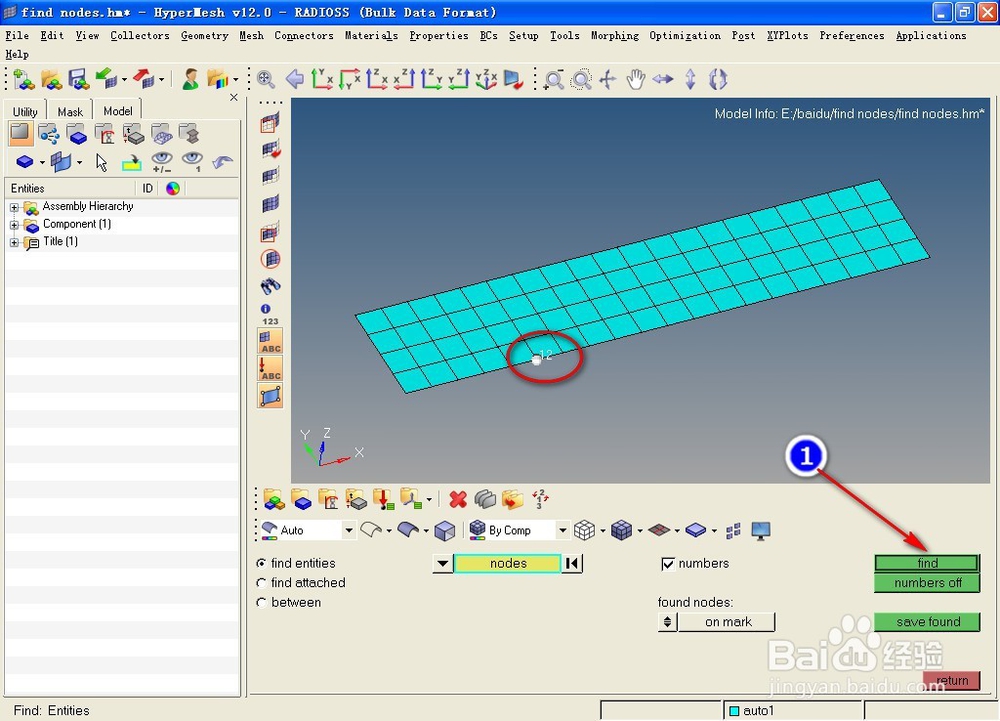Click the zoom fit magnifier icon
The image size is (1000, 721).
pos(265,80)
